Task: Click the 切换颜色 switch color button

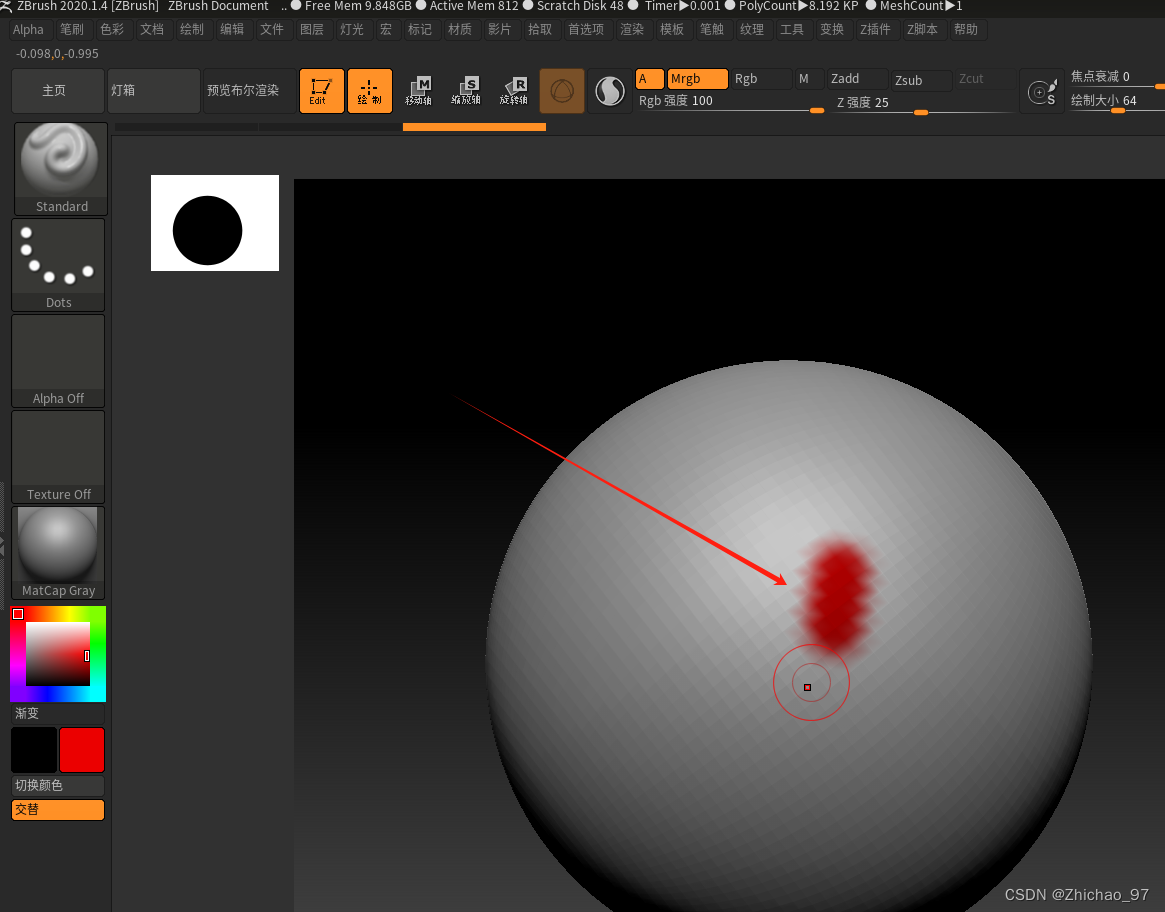Action: 58,786
